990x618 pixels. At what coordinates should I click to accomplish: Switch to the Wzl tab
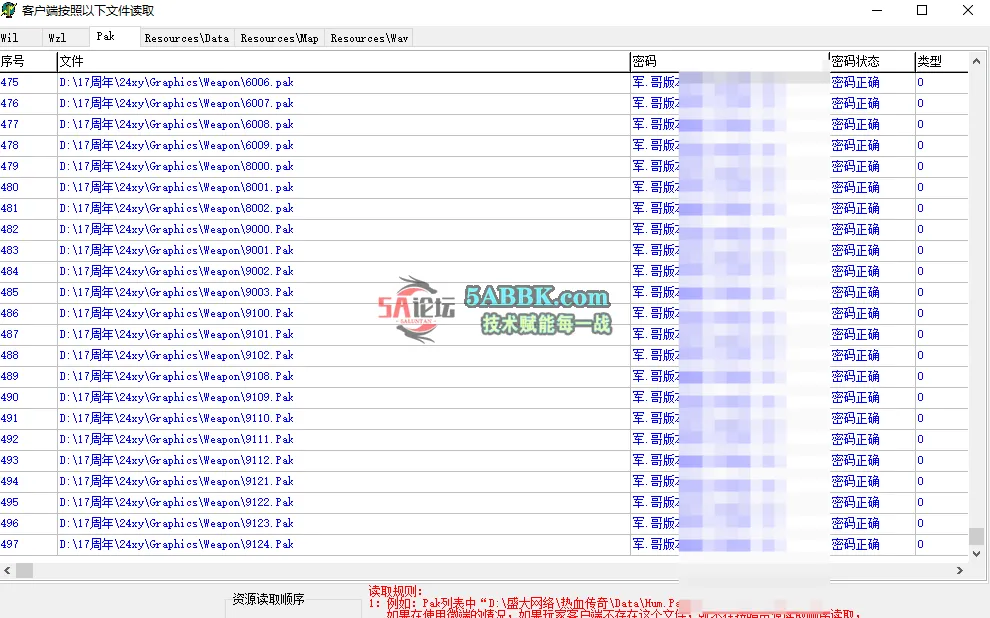click(65, 39)
